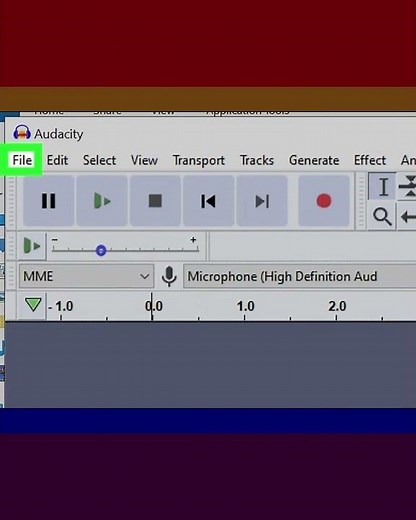Open the Tracks menu
The image size is (416, 520).
point(257,160)
